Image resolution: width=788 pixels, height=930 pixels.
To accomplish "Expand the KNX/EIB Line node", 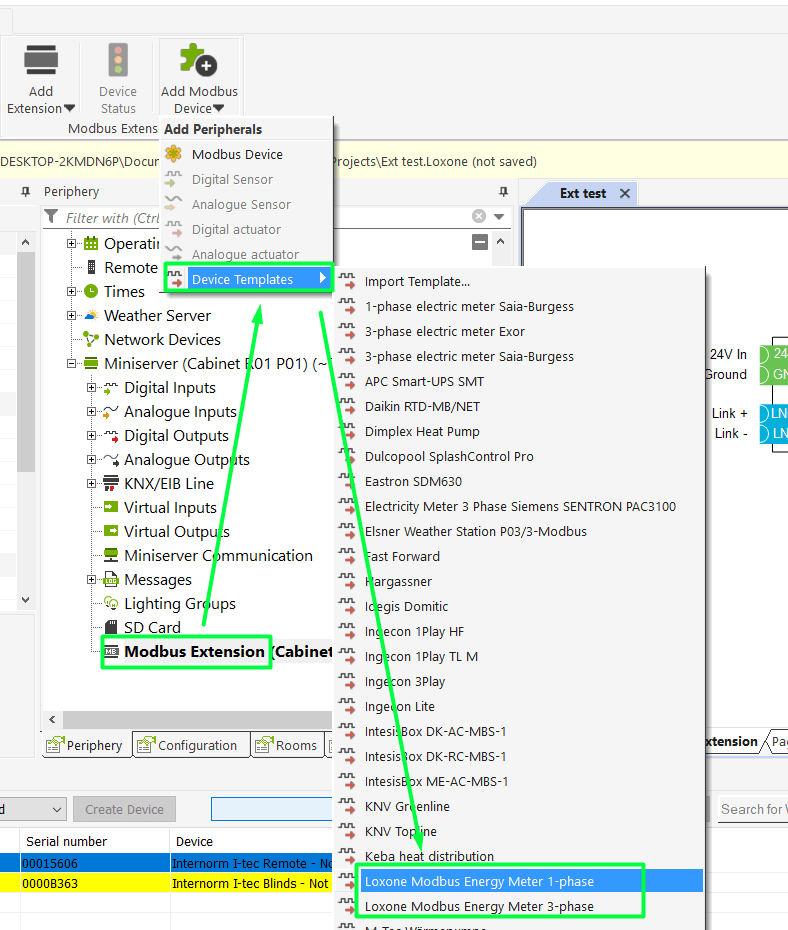I will (x=92, y=484).
